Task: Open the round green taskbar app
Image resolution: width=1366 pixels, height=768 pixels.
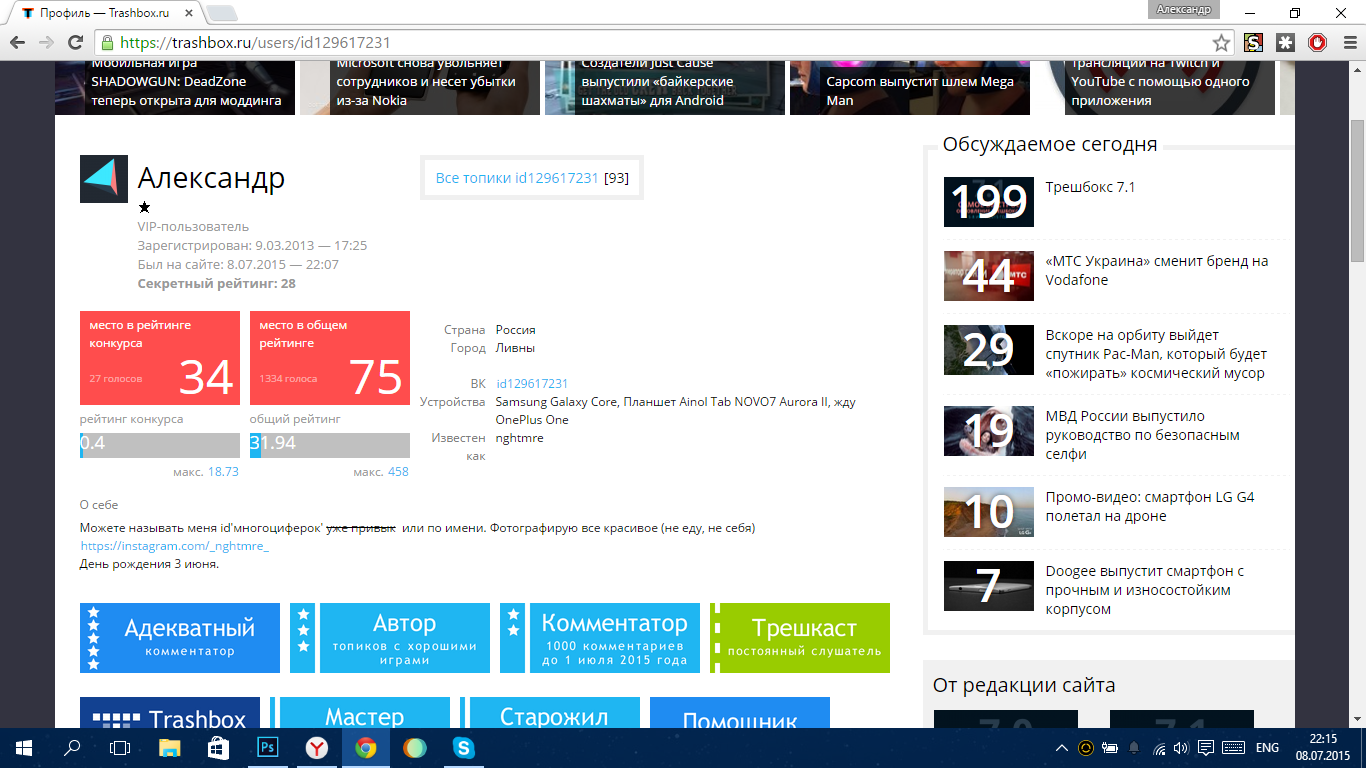Action: tap(414, 747)
